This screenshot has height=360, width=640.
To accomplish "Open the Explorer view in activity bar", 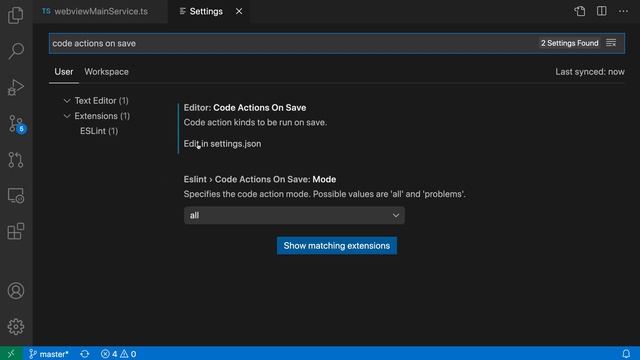I will (16, 16).
